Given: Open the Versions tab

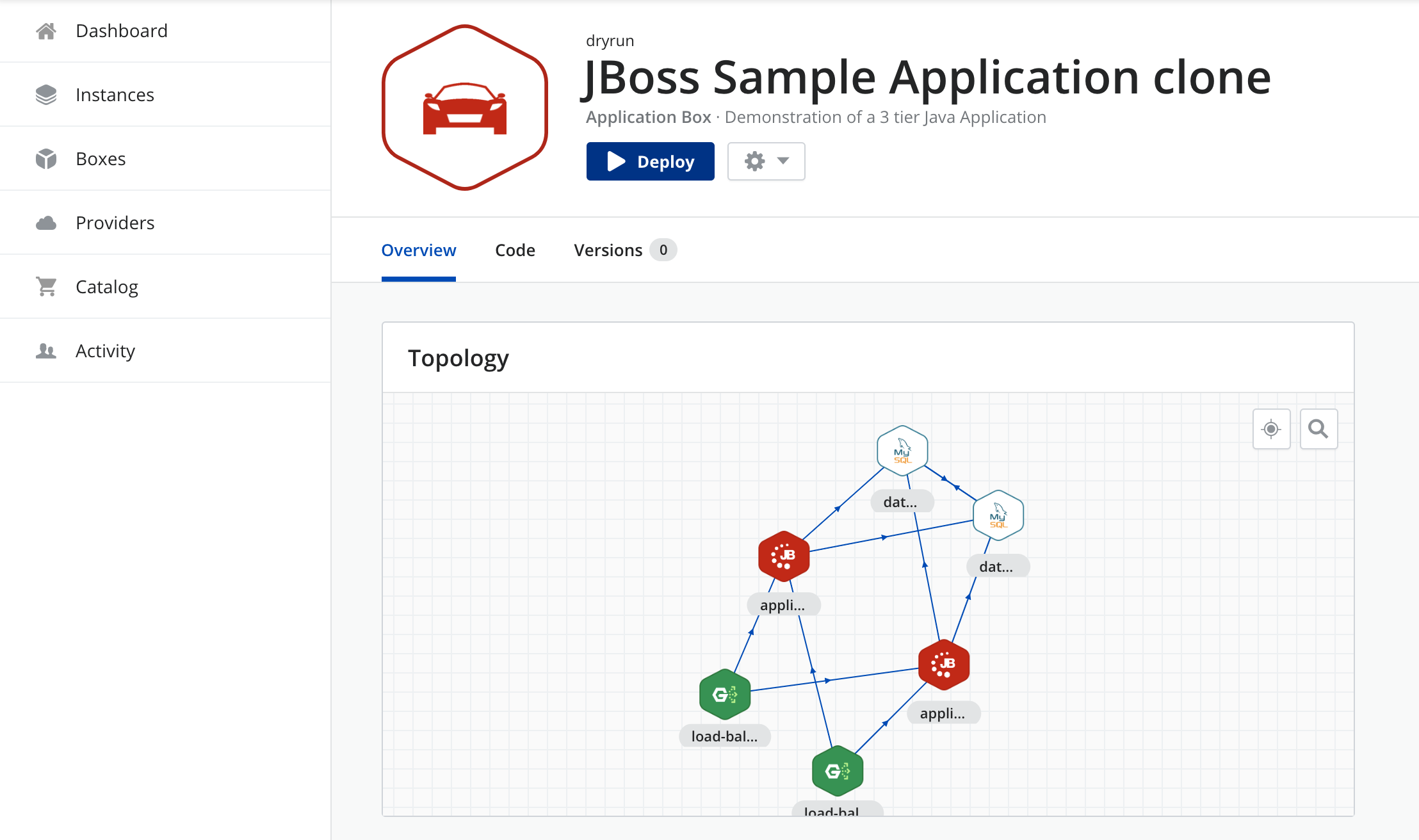Looking at the screenshot, I should [x=624, y=250].
